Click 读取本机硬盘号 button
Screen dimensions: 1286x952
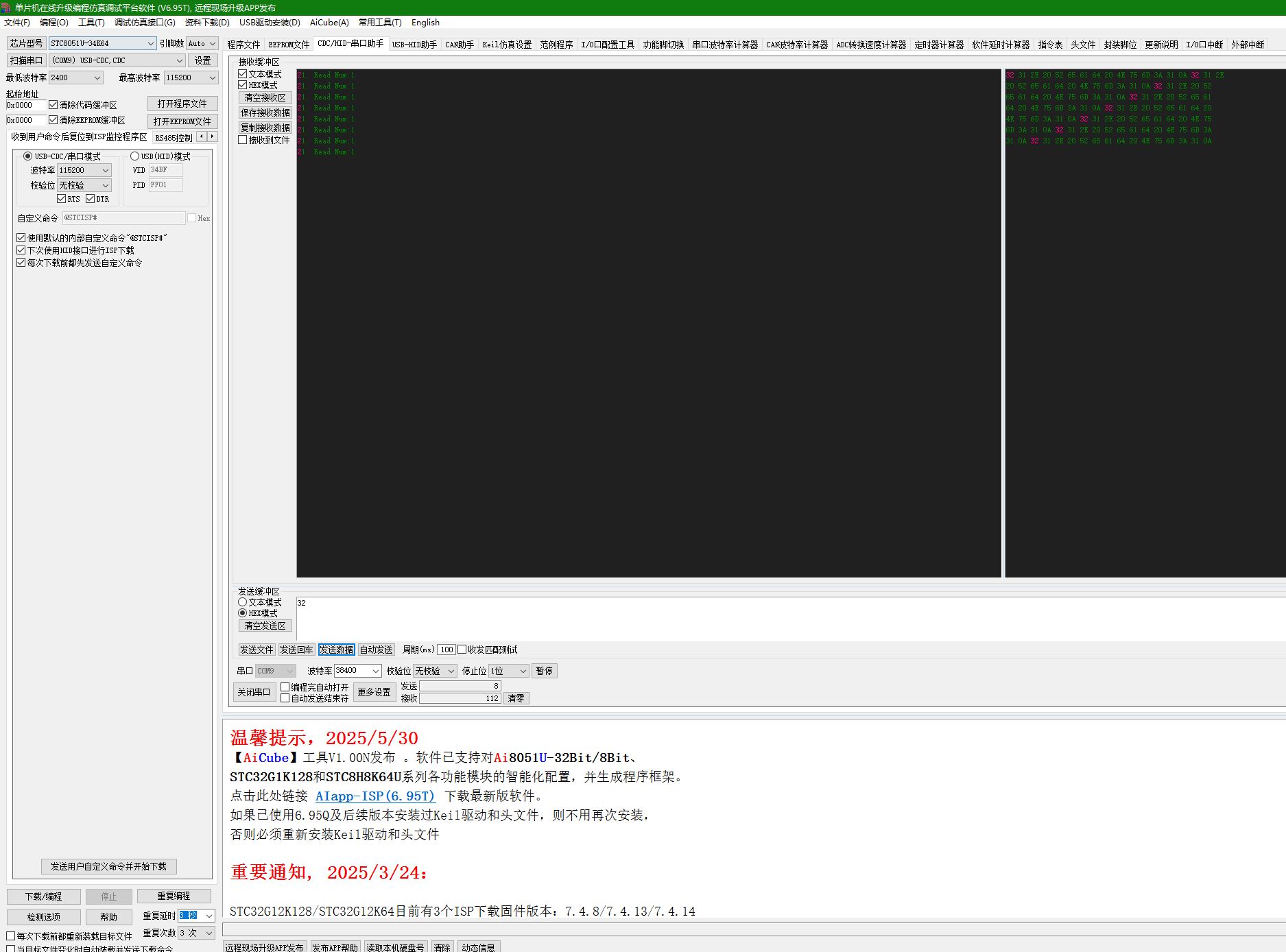[x=396, y=947]
